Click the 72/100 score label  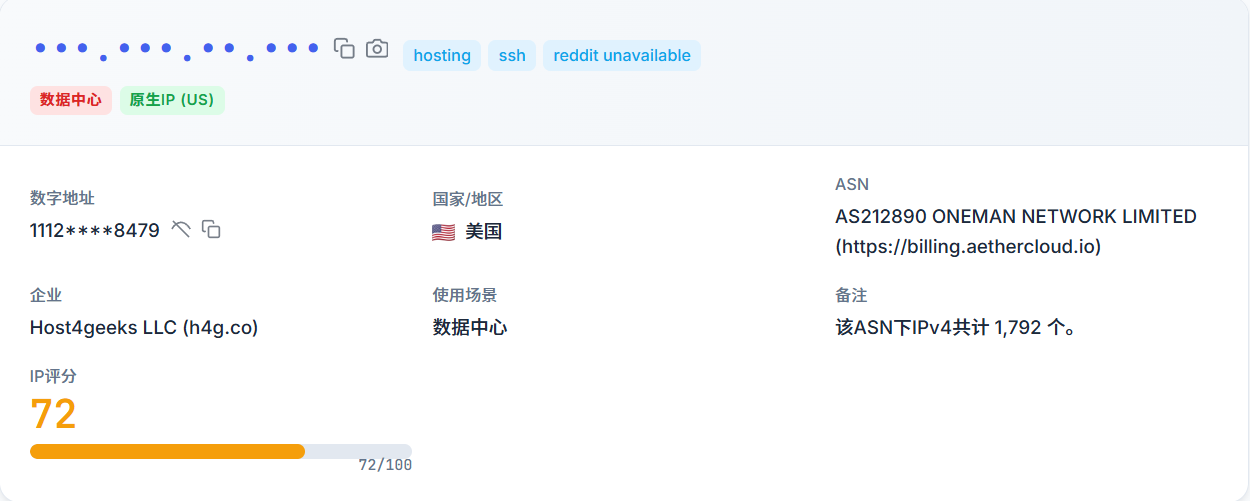pyautogui.click(x=385, y=465)
